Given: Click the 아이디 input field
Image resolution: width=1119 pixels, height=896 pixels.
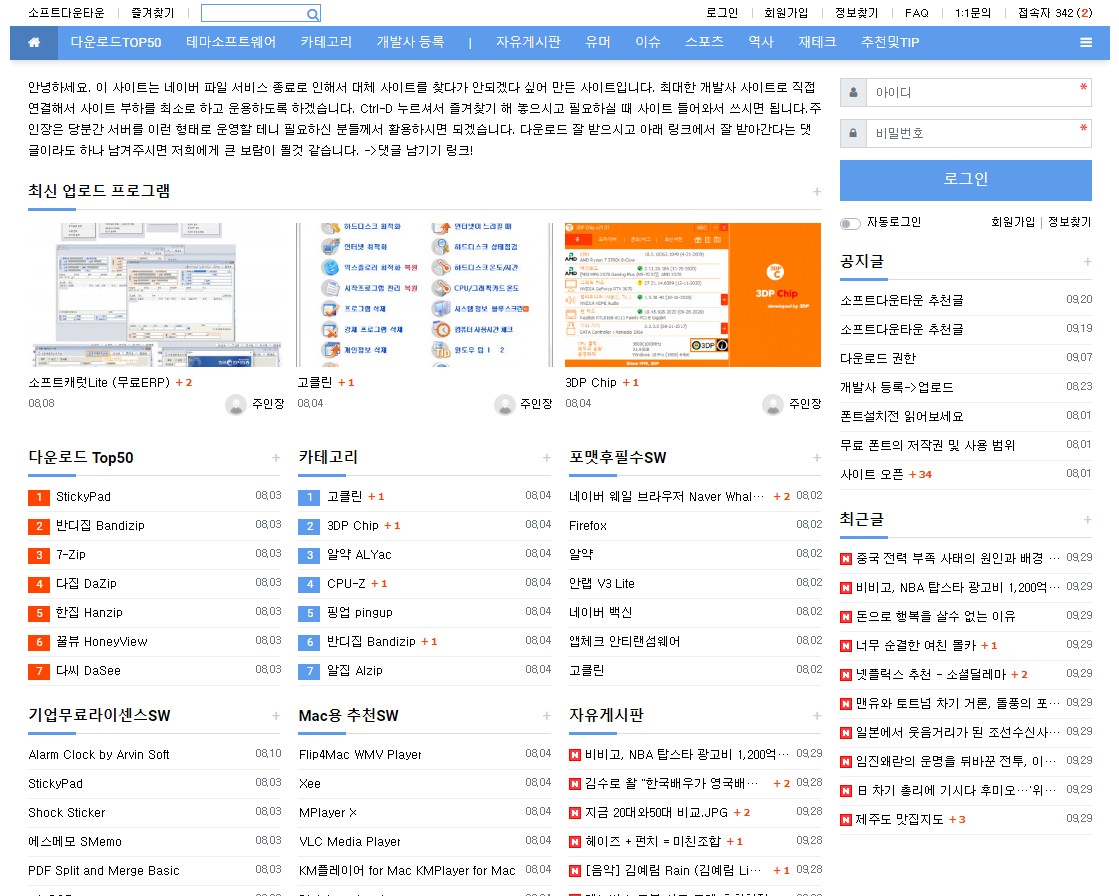Looking at the screenshot, I should (x=978, y=93).
